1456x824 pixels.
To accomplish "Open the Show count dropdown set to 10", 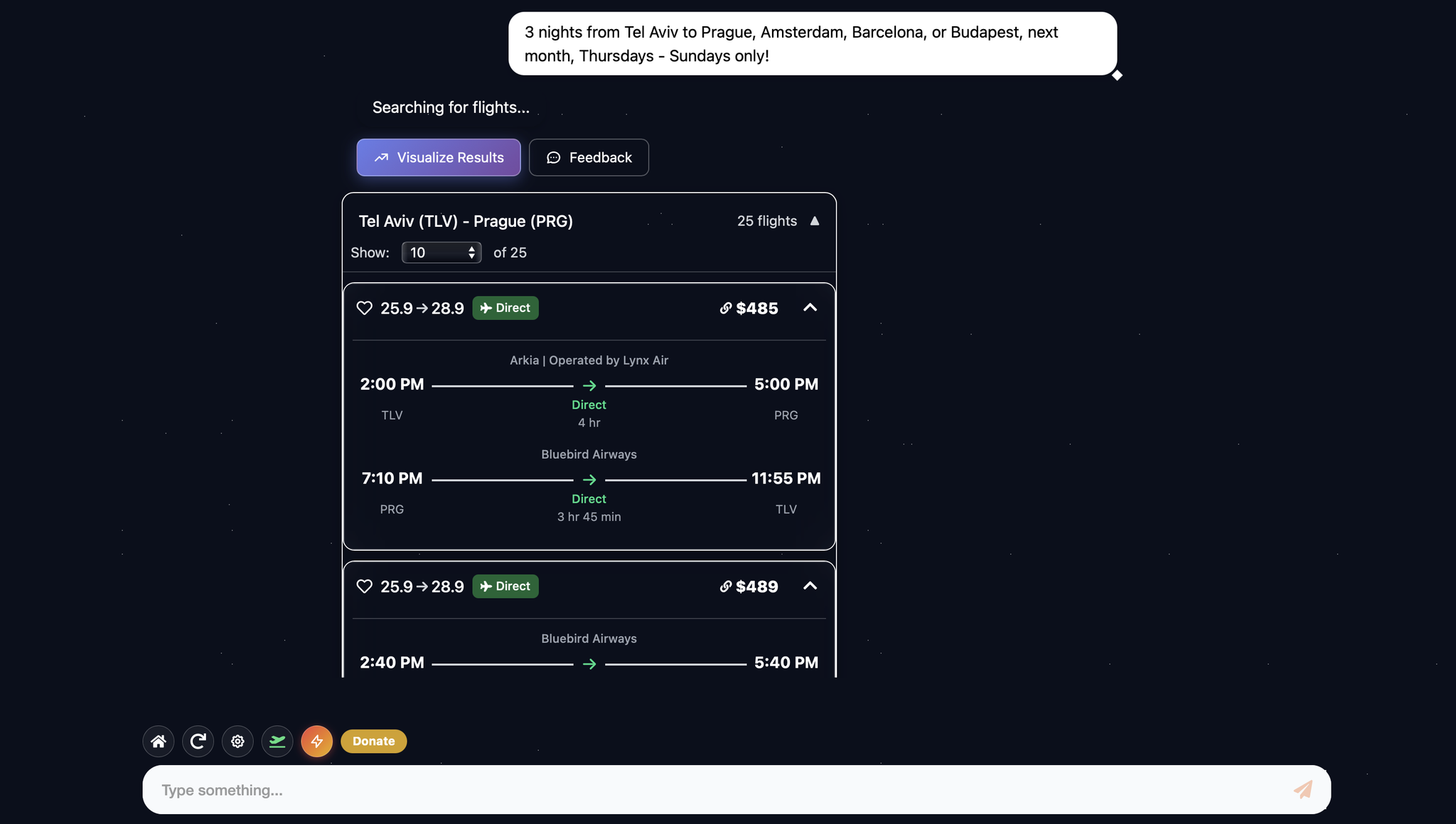I will click(x=441, y=252).
